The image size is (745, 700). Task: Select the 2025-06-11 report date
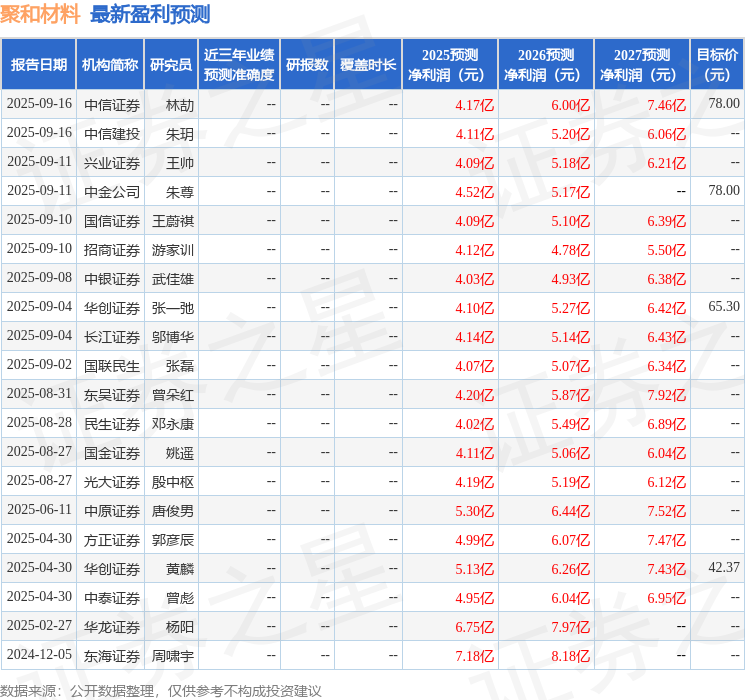[x=39, y=509]
